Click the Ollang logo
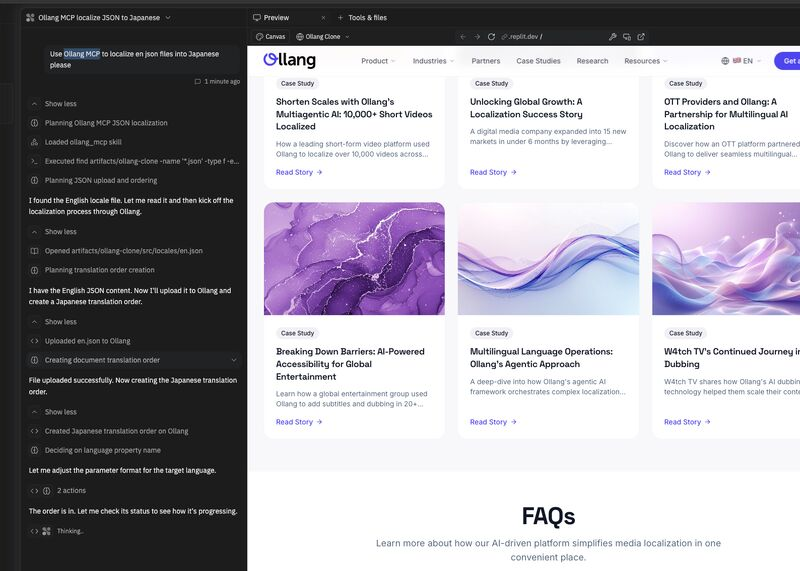800x571 pixels. point(289,60)
